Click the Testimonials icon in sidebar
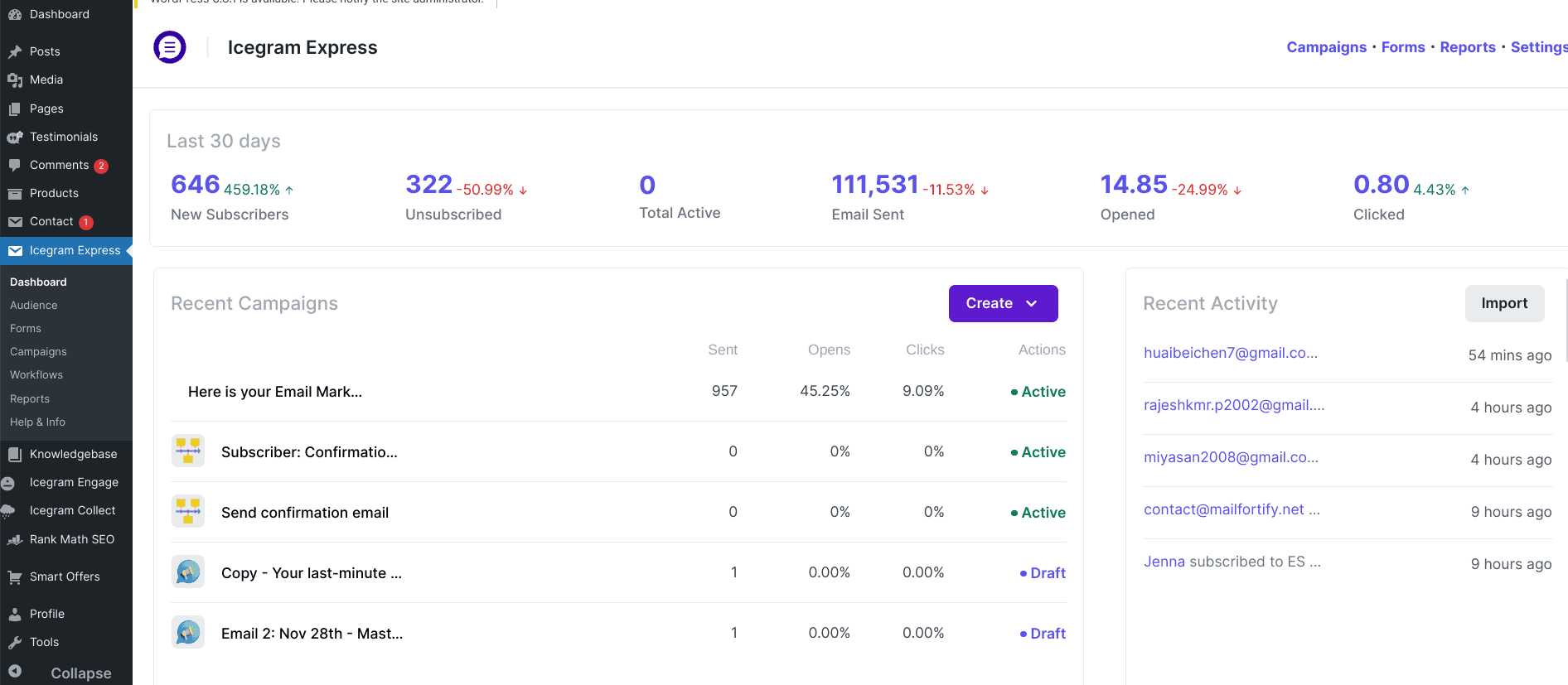The height and width of the screenshot is (685, 1568). point(15,137)
